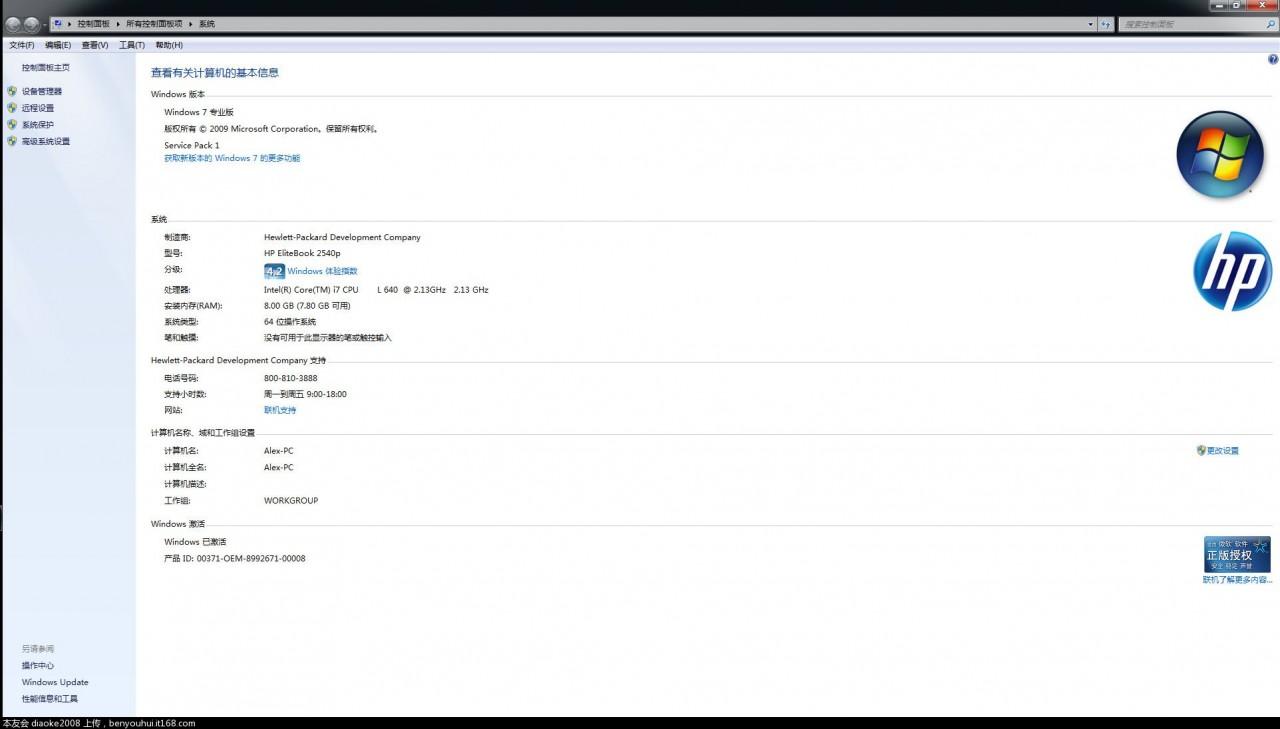The width and height of the screenshot is (1280, 729).
Task: Click the blue Help question mark icon
Action: point(1272,60)
